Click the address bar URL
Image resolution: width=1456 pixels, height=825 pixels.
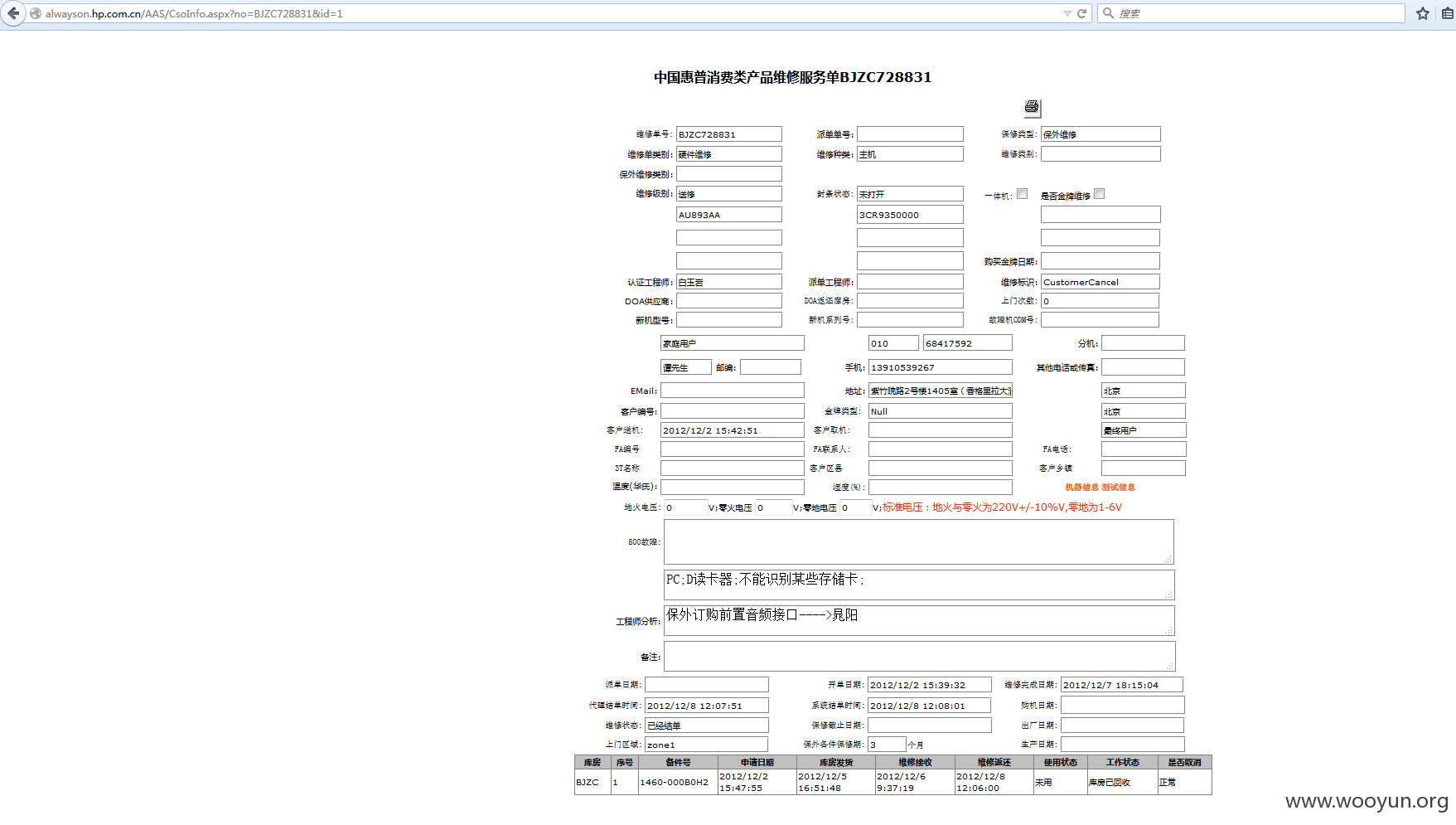coord(194,14)
